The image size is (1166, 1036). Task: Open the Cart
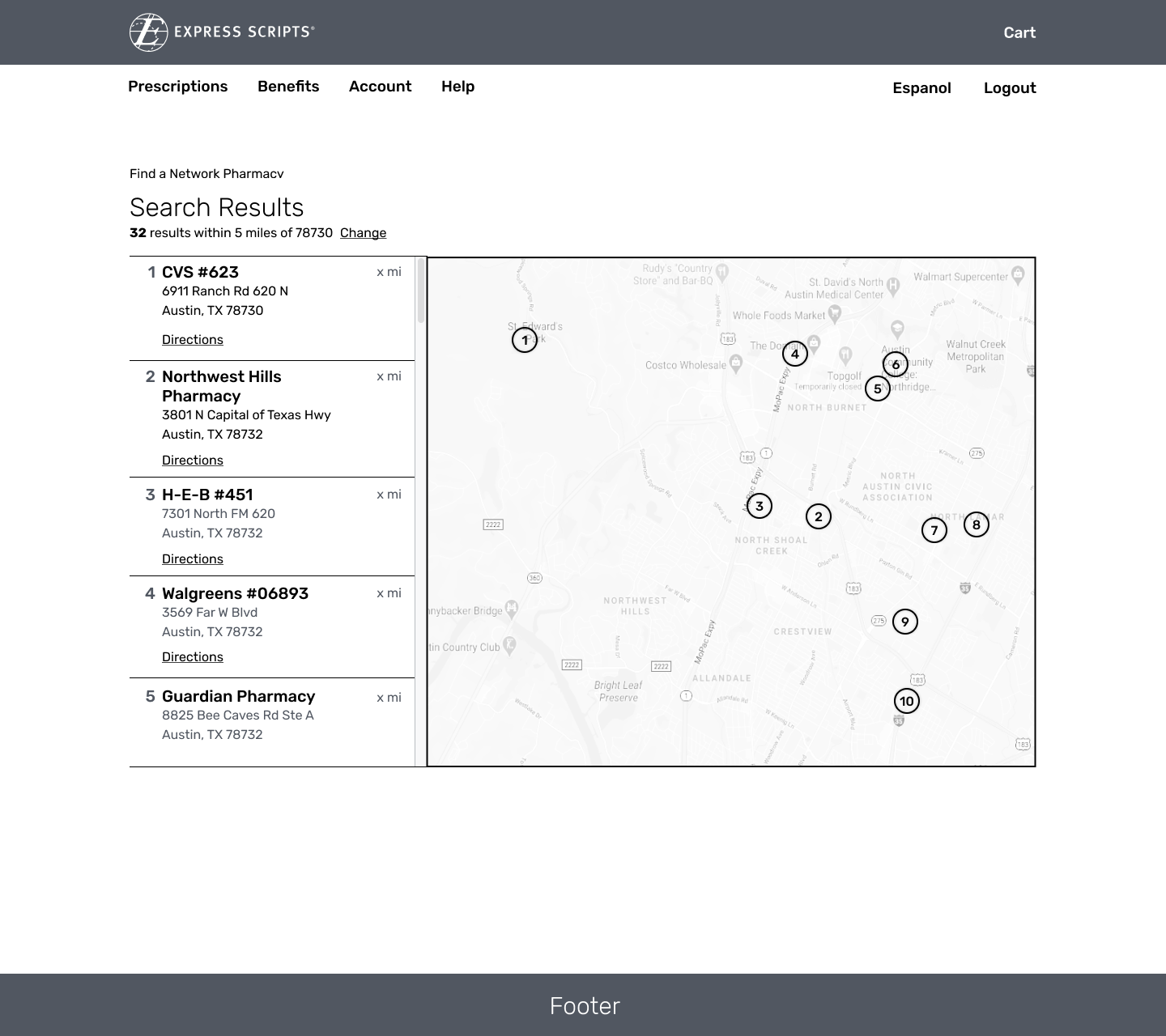pos(1019,32)
